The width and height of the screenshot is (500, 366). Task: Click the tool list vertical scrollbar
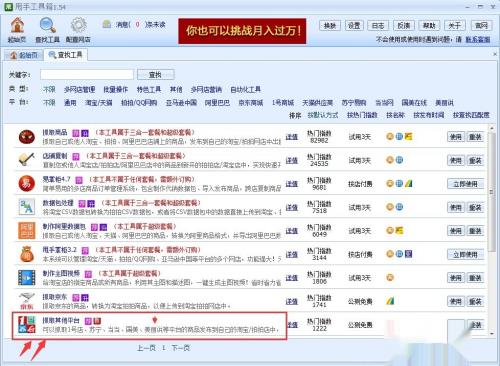[492, 191]
